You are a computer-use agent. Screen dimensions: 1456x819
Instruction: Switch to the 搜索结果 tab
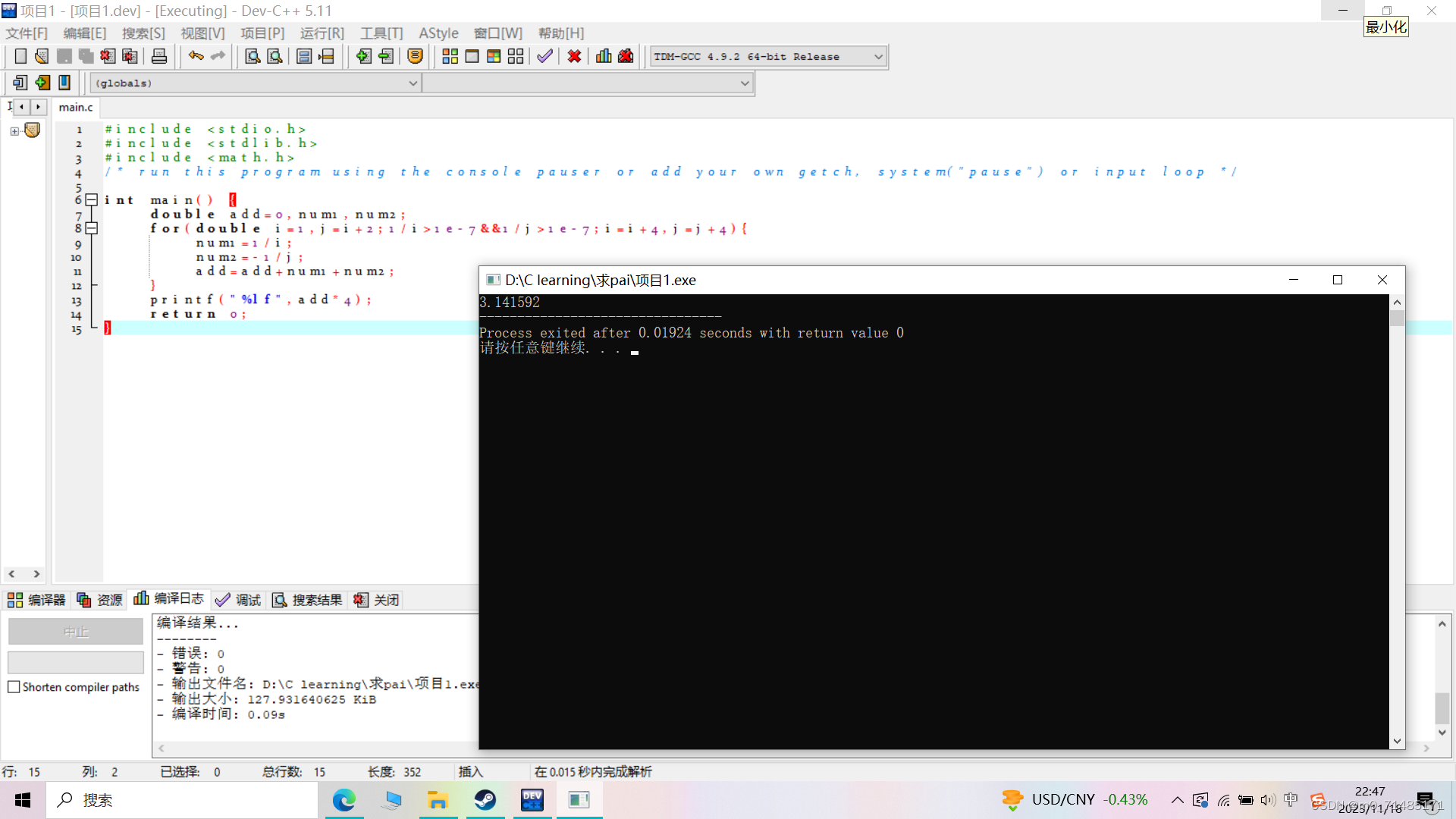(x=308, y=600)
